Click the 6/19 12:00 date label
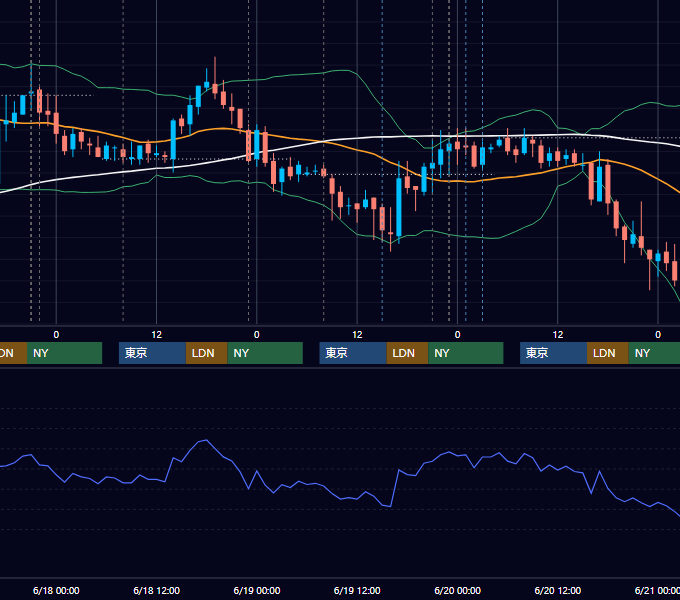 tap(357, 590)
